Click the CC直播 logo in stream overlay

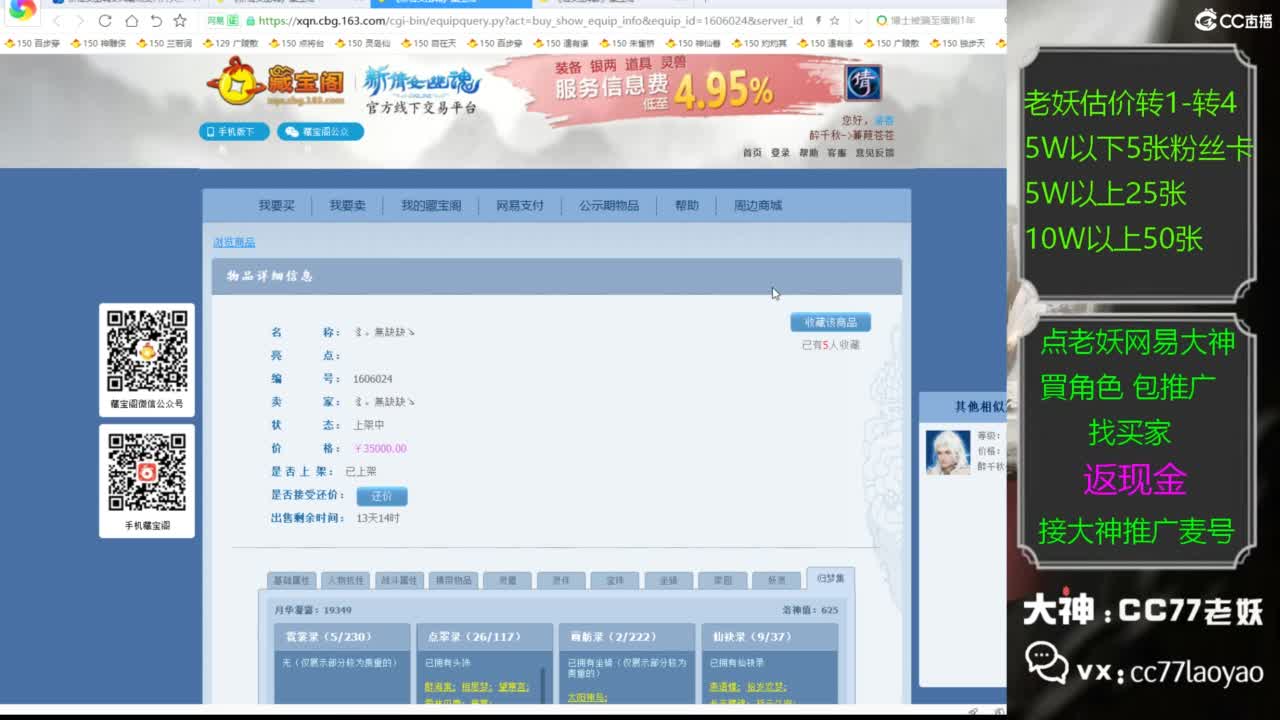(1234, 20)
